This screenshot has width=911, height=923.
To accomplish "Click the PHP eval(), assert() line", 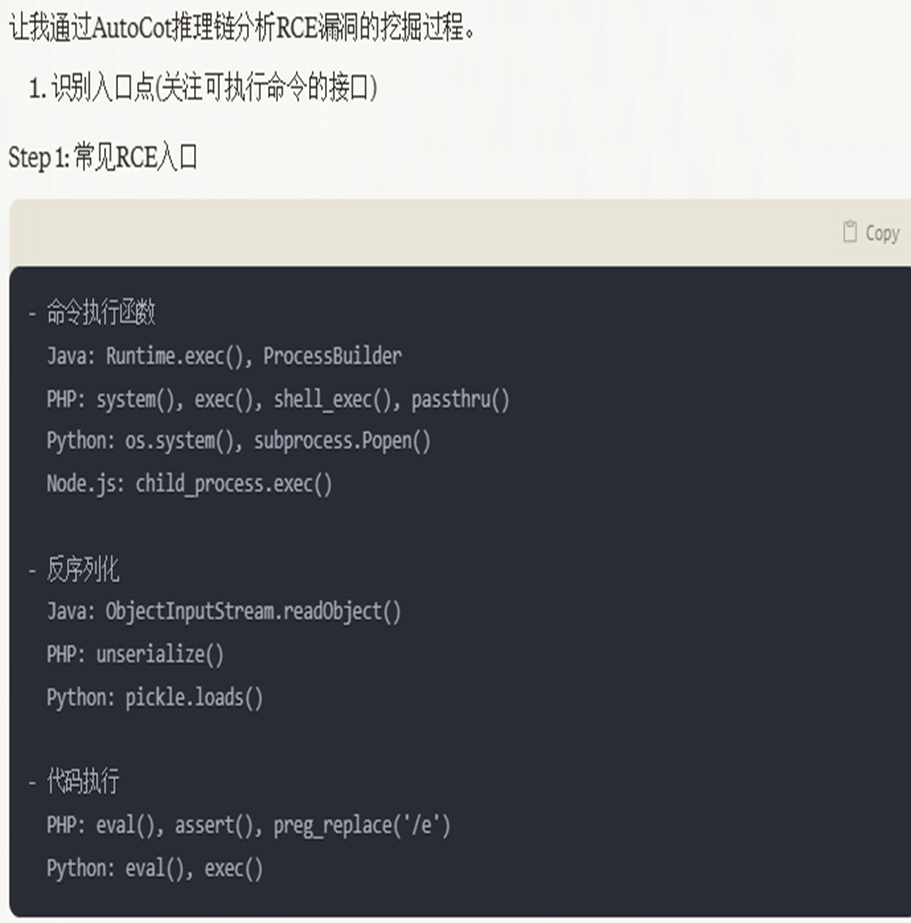I will tap(249, 825).
